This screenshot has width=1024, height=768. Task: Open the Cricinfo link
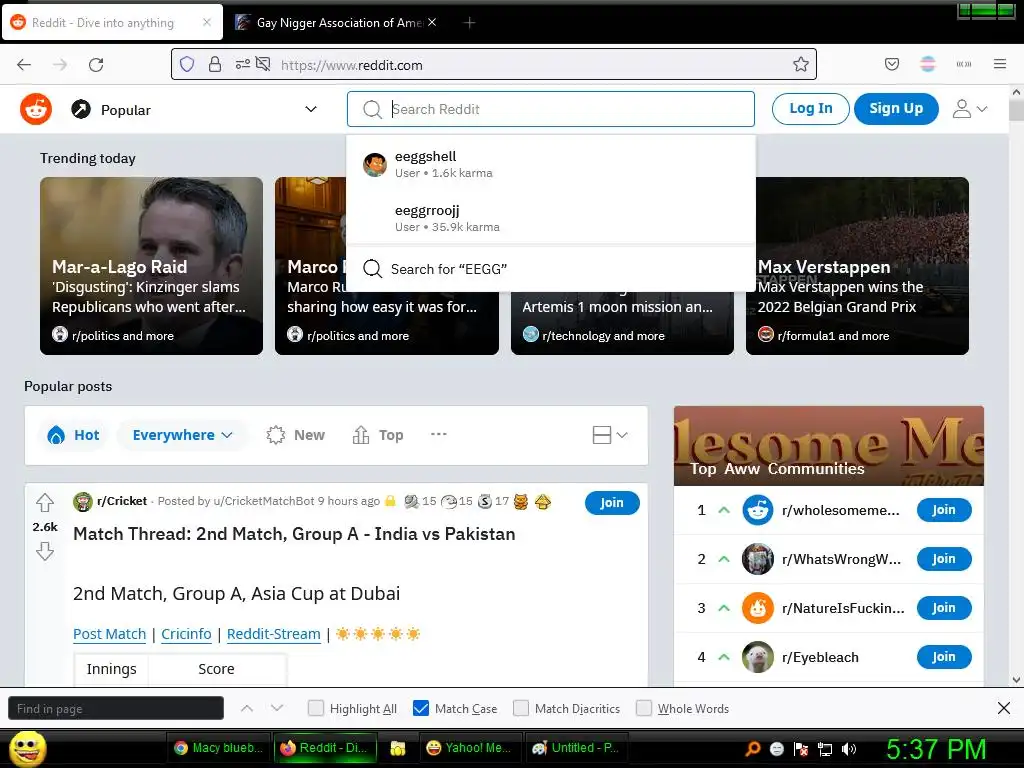tap(186, 634)
